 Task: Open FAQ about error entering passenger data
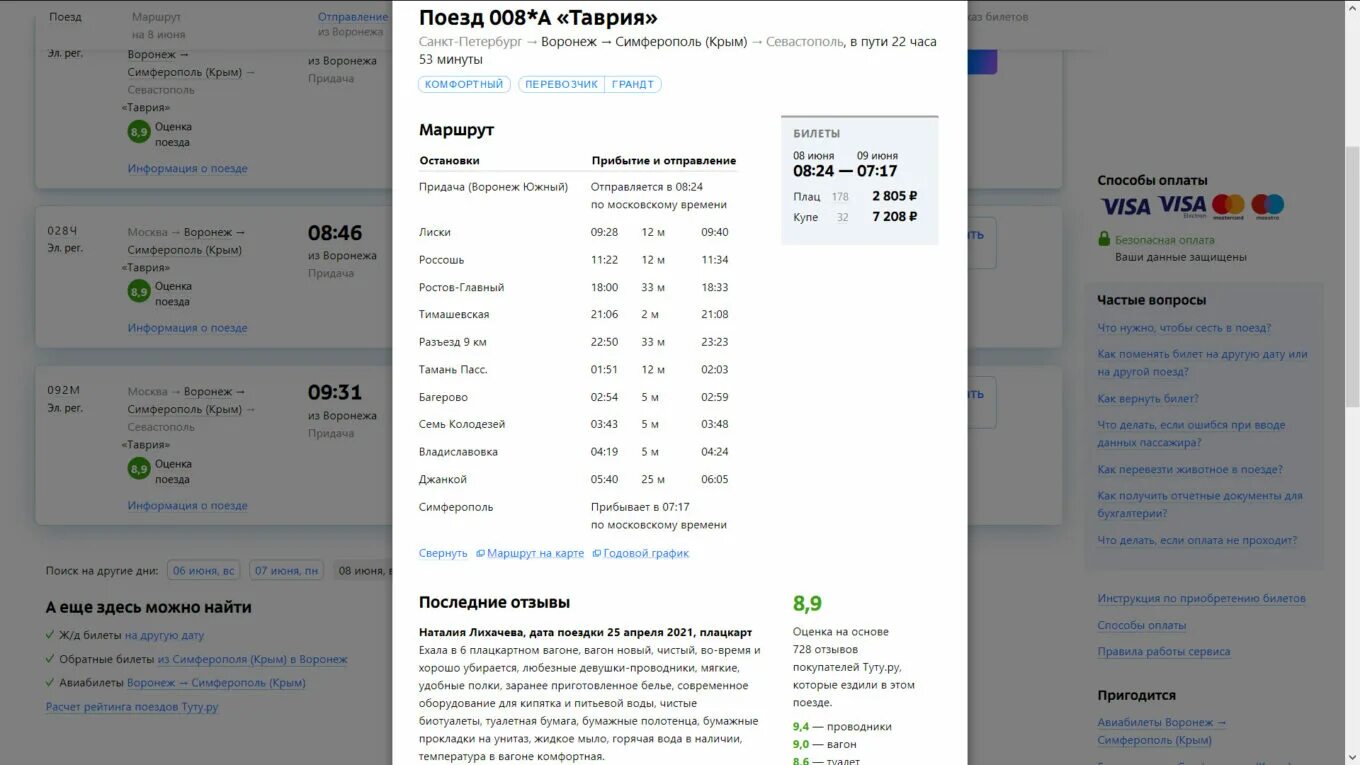[x=1191, y=434]
